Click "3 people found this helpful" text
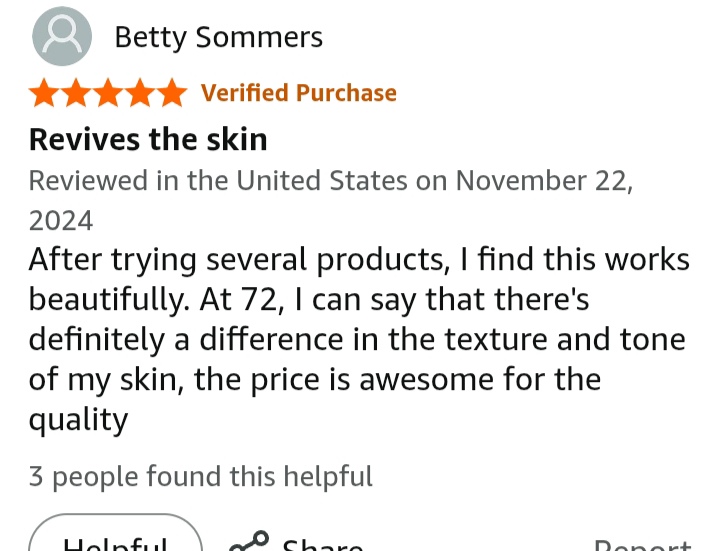Image resolution: width=720 pixels, height=551 pixels. coord(200,477)
